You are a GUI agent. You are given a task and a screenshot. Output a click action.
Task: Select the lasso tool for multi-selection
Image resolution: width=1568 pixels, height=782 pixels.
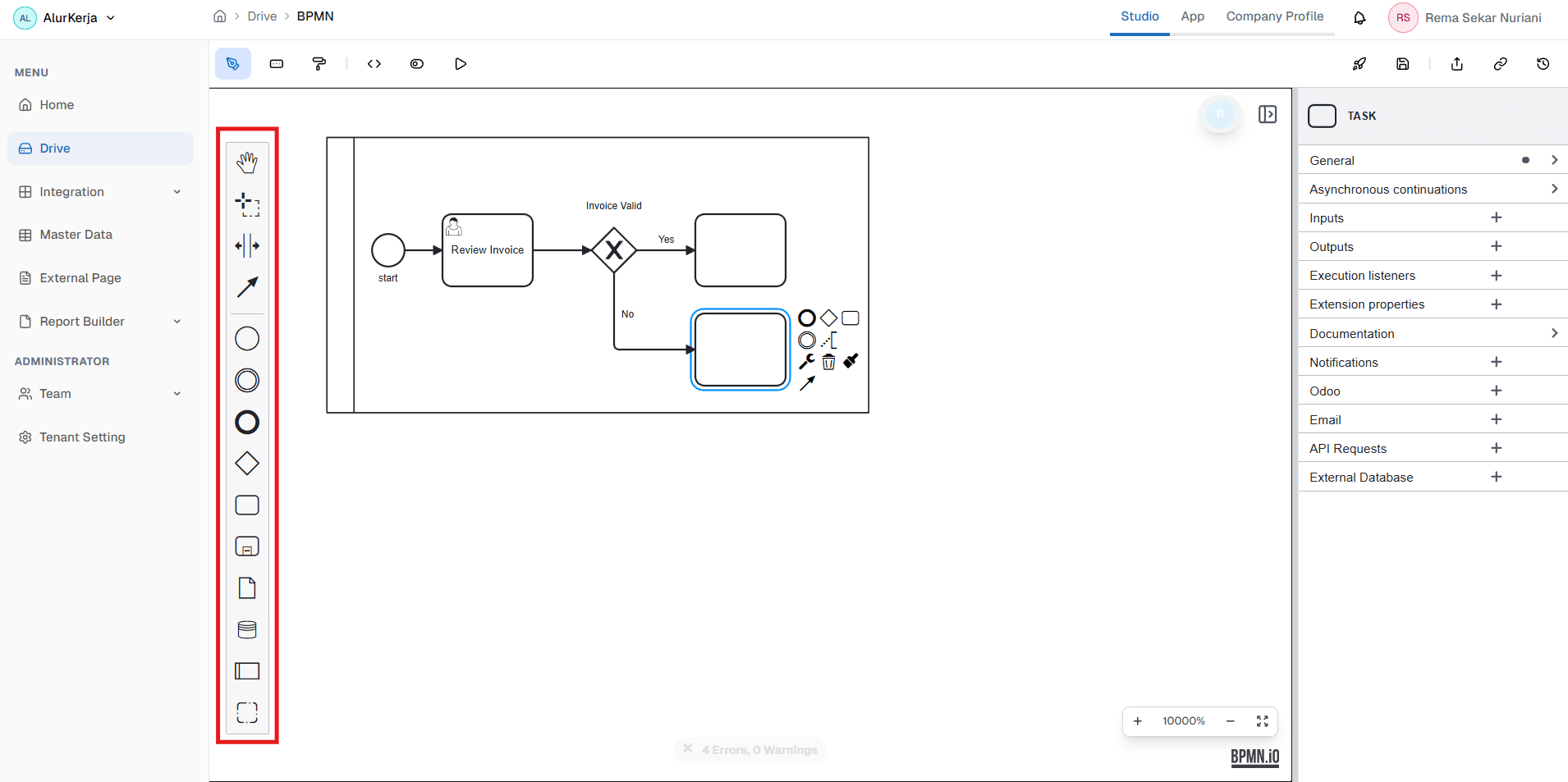pos(247,204)
